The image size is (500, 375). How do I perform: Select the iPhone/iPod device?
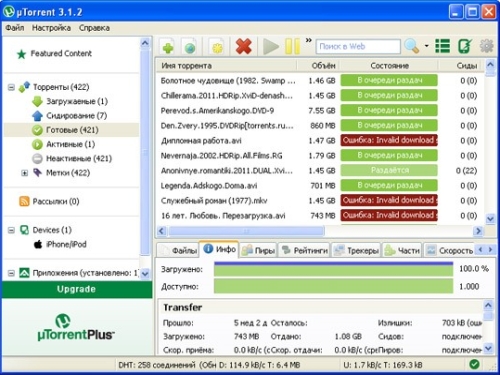tap(66, 244)
